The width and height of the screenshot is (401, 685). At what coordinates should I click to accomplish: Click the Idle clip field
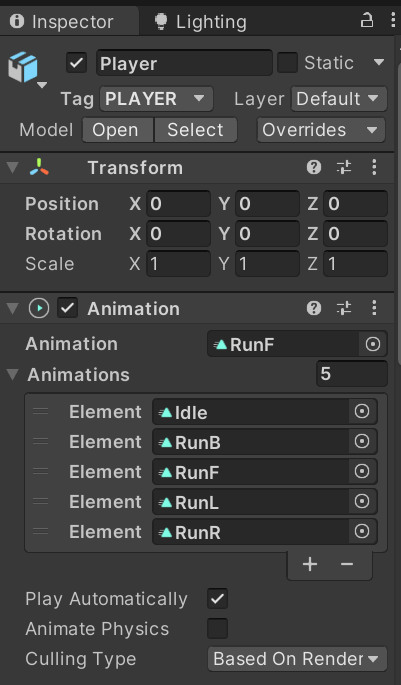click(x=251, y=412)
